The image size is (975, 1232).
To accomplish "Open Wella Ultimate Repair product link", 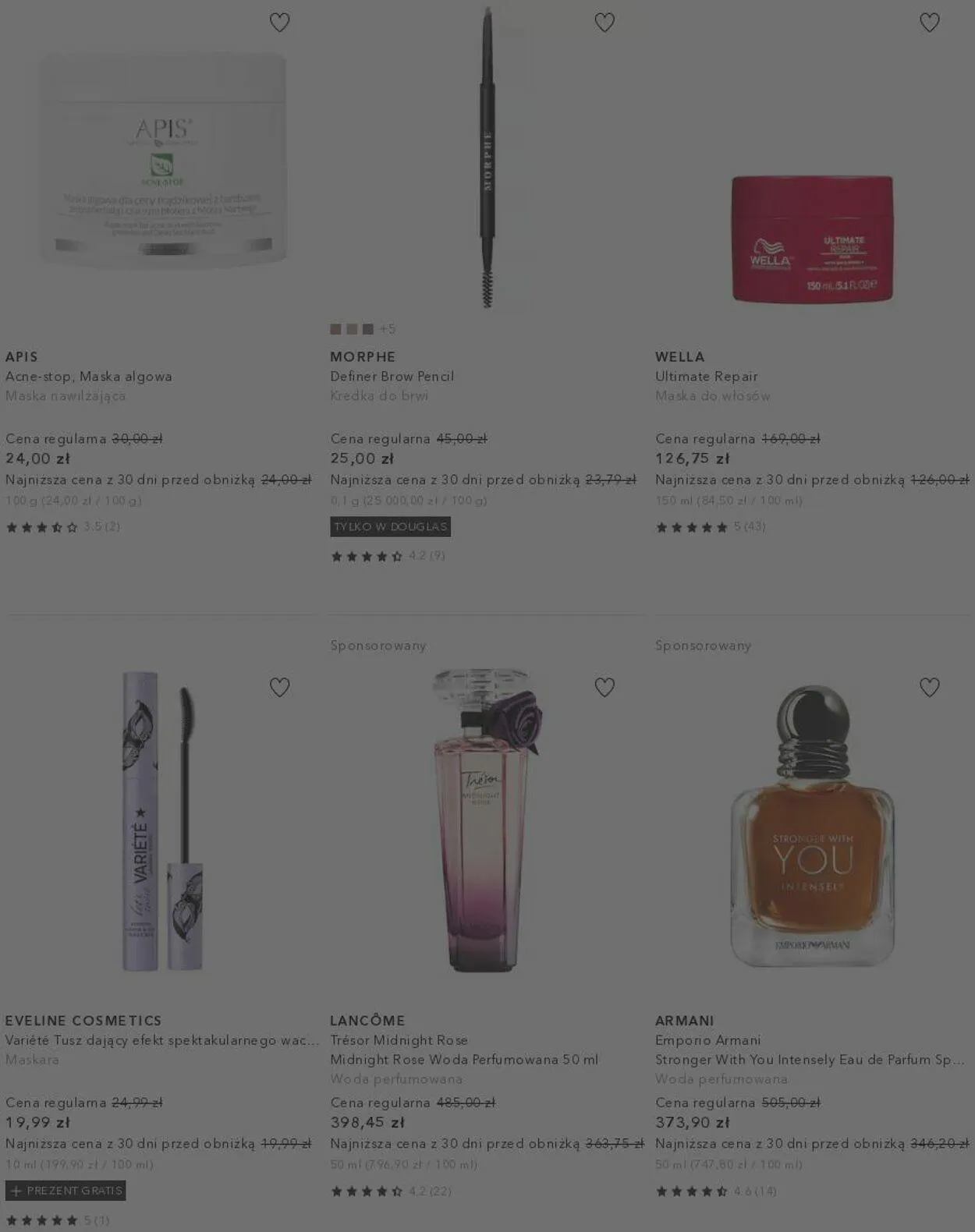I will [707, 377].
